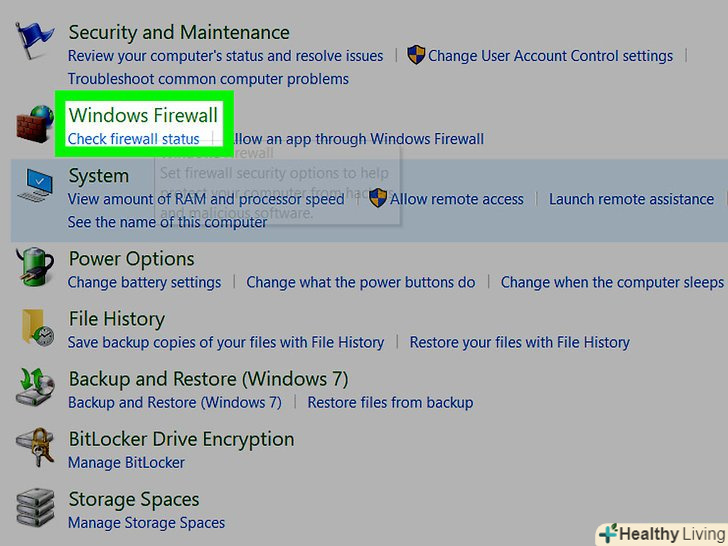Open Change User Account Control settings
Viewport: 728px width, 546px height.
[x=550, y=56]
